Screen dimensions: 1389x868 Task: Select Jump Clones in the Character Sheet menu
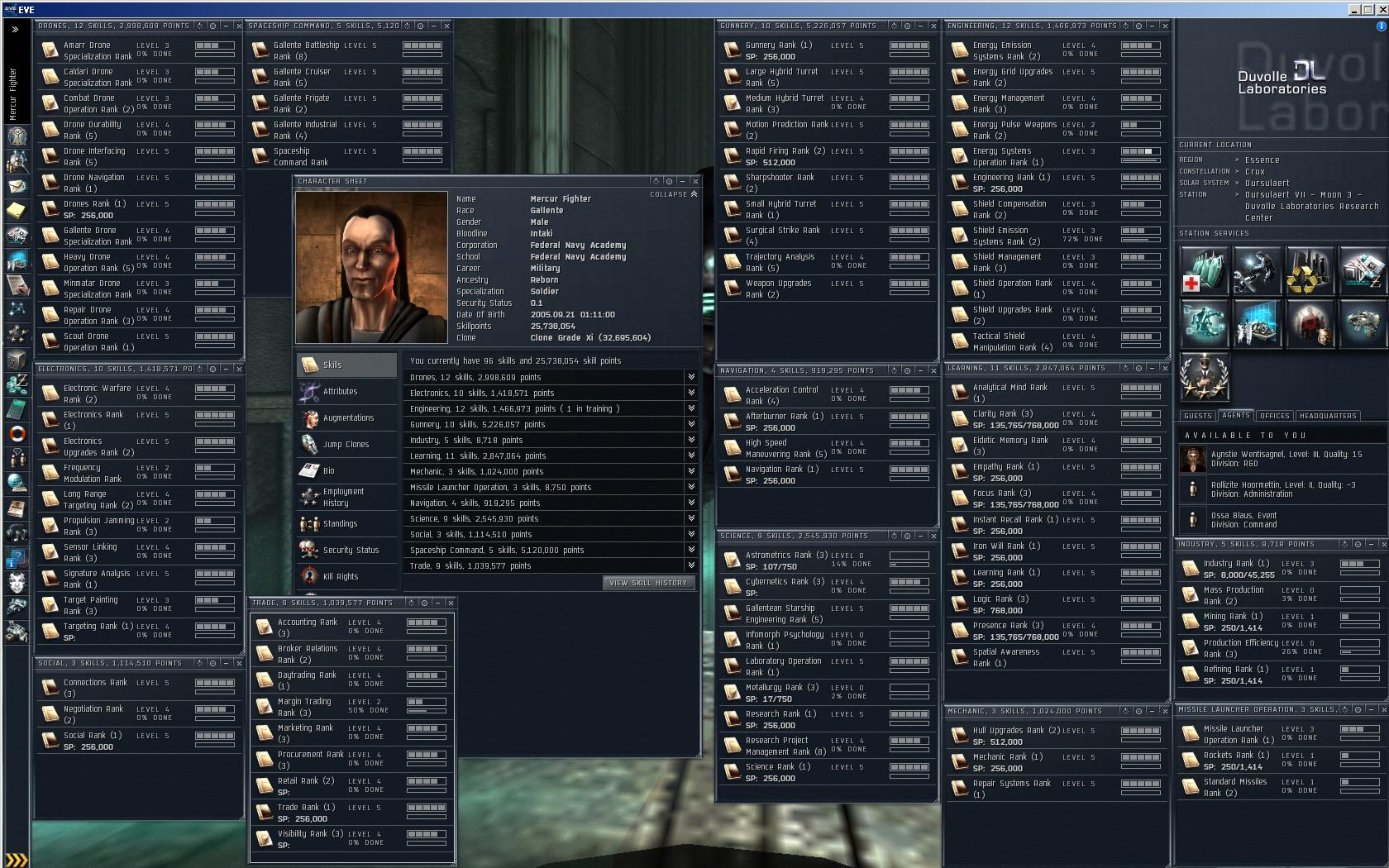pos(346,444)
